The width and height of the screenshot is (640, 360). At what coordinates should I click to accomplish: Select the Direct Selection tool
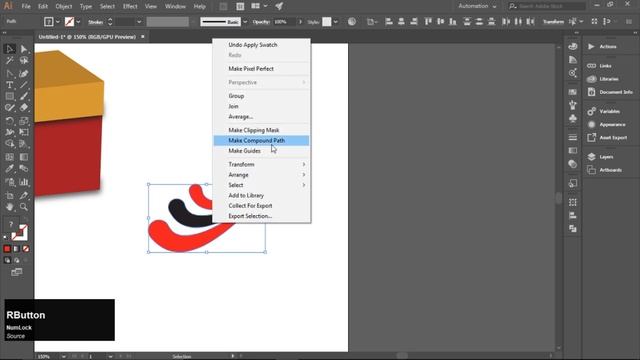pyautogui.click(x=24, y=49)
